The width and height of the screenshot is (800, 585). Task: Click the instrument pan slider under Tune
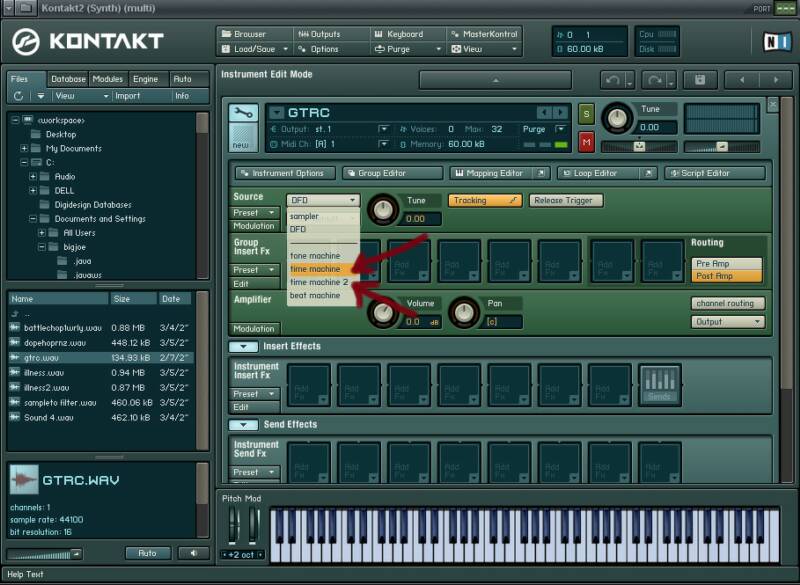tap(639, 147)
